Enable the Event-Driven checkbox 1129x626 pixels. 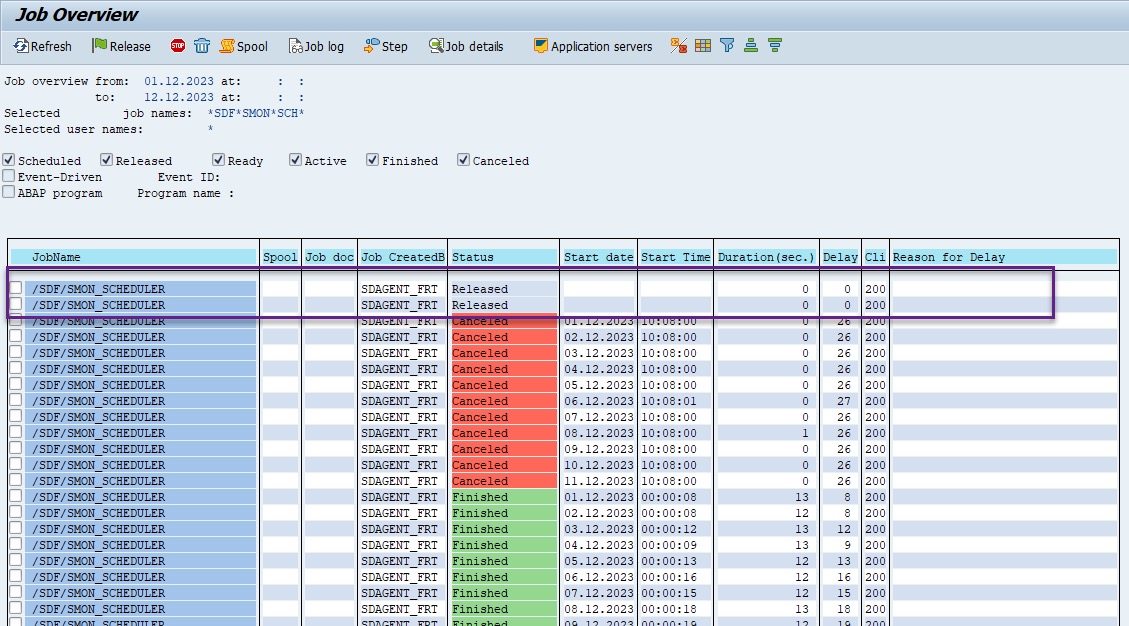(9, 176)
